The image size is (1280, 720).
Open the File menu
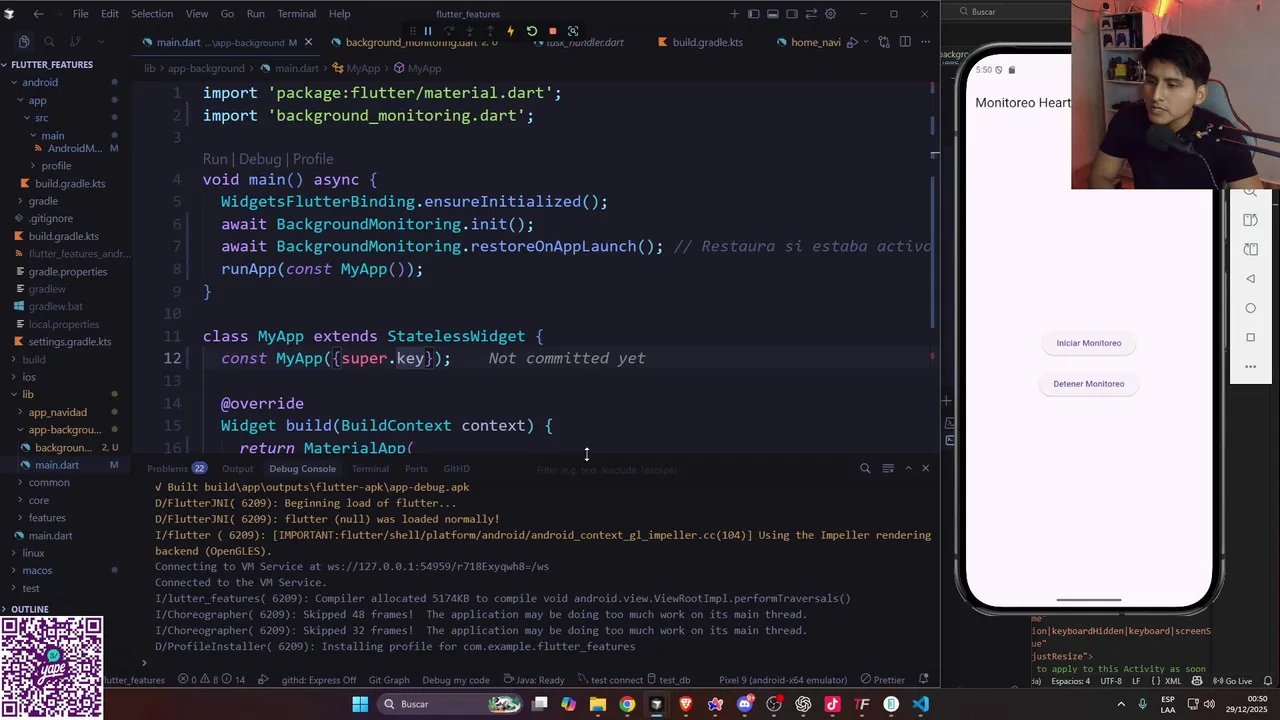[x=80, y=14]
